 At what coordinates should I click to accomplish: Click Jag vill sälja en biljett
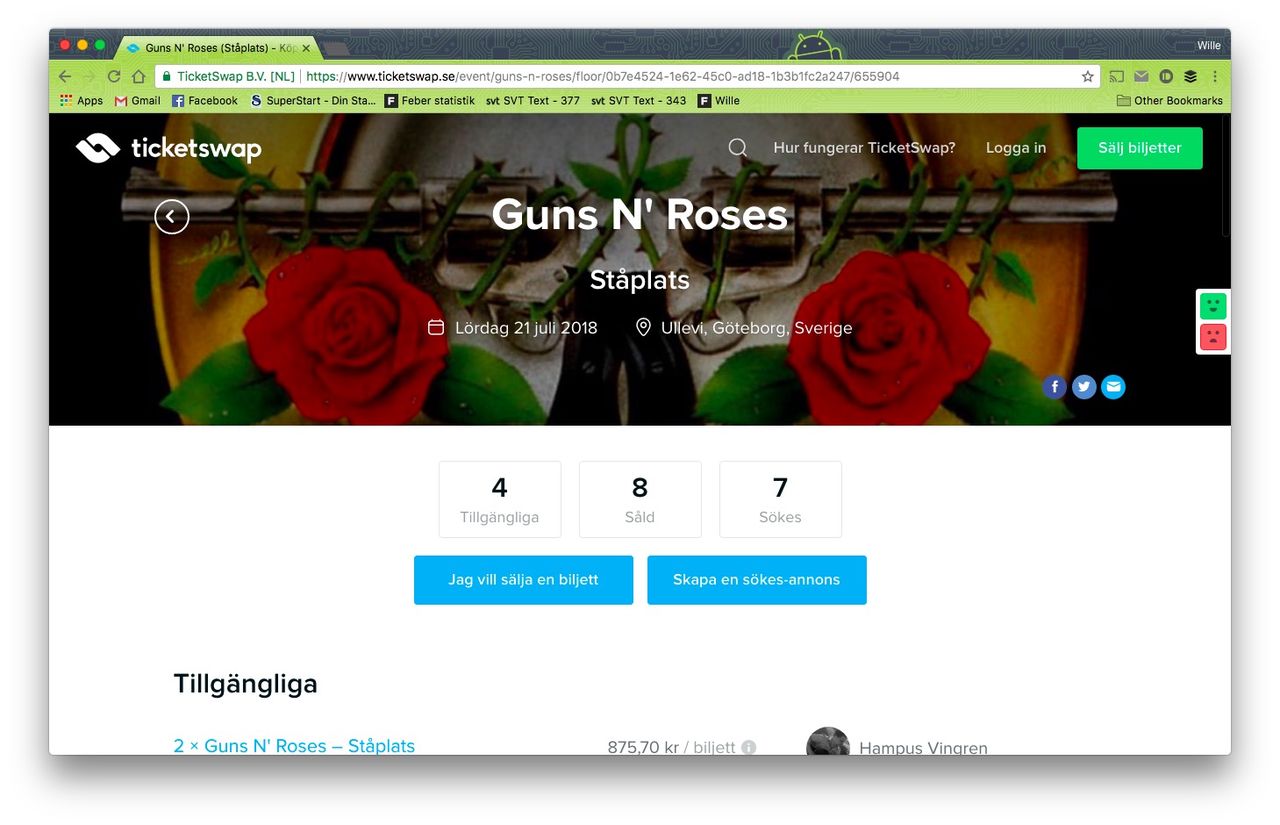[523, 580]
